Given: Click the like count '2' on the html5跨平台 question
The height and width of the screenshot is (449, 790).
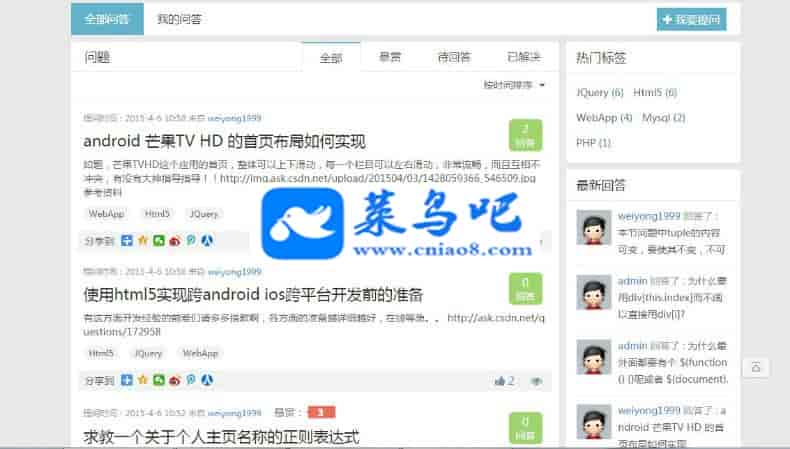Looking at the screenshot, I should (x=511, y=381).
